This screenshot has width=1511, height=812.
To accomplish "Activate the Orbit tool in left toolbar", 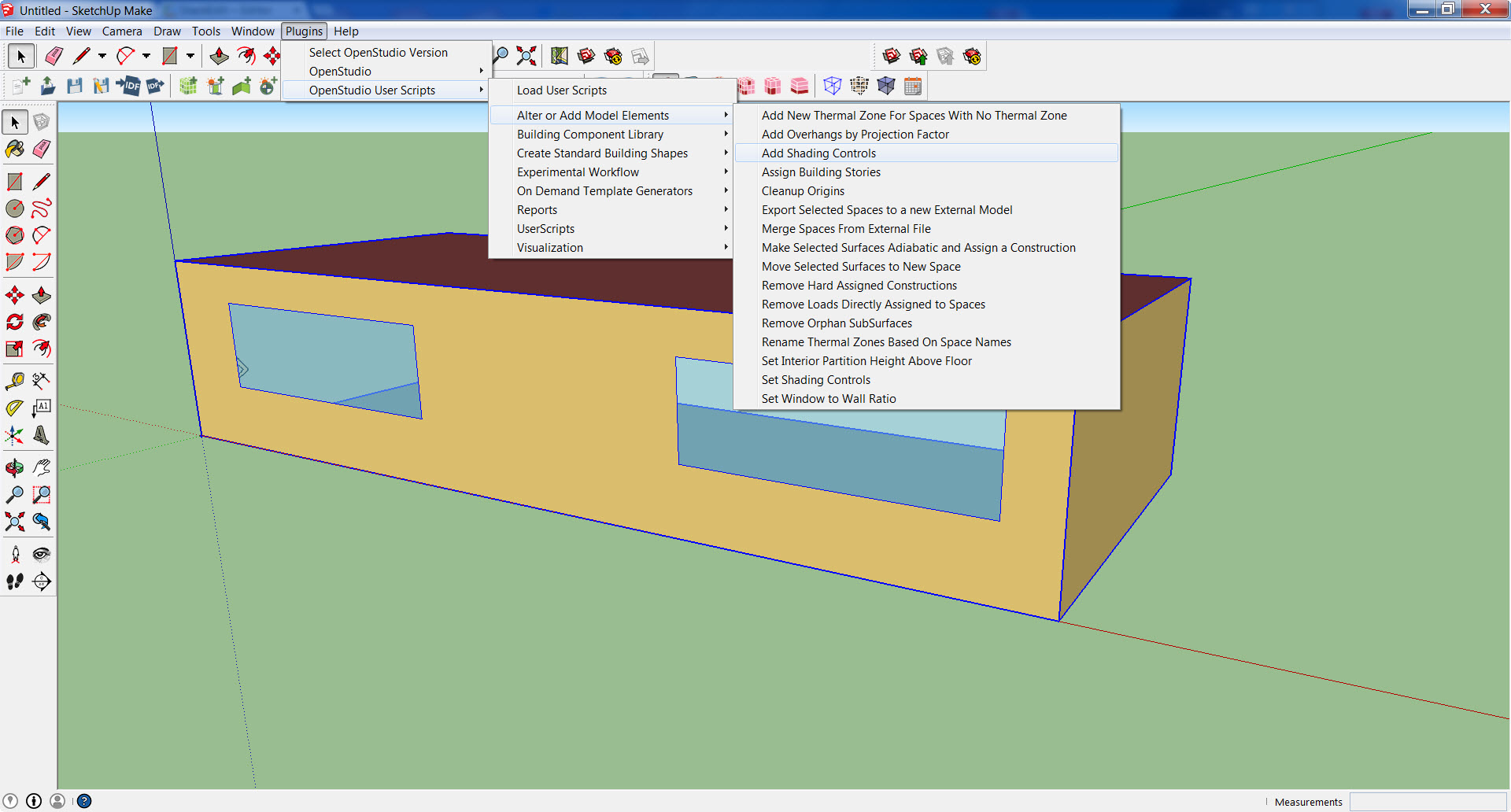I will pos(15,468).
